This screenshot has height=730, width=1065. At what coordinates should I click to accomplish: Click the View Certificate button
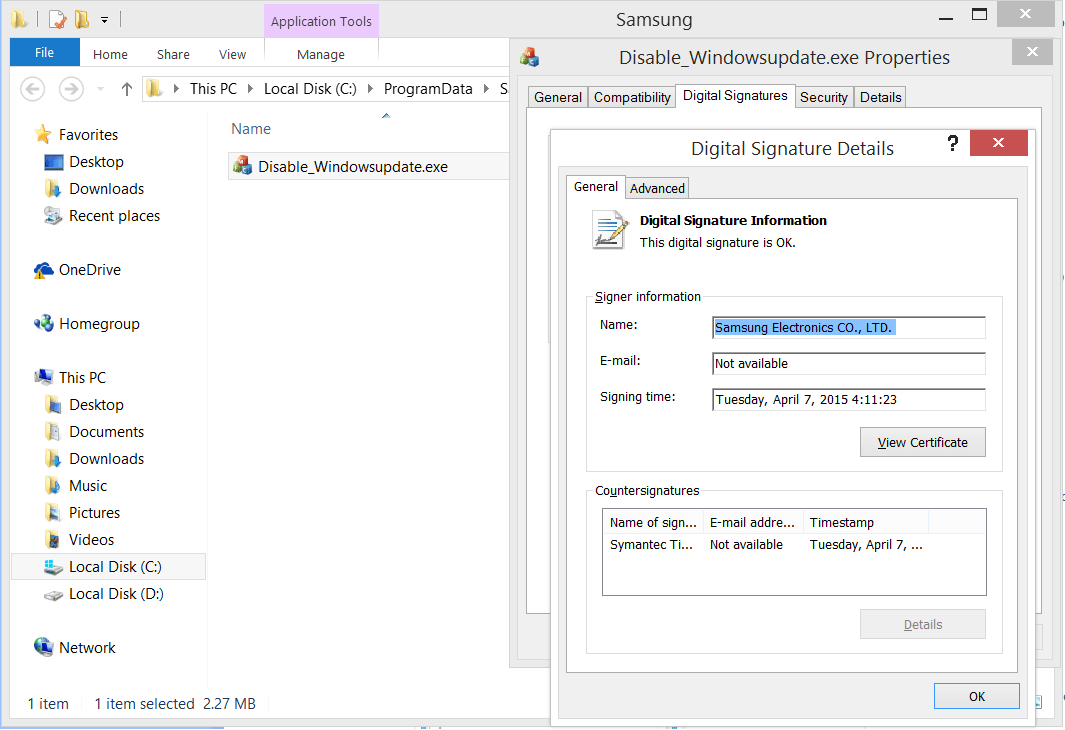pyautogui.click(x=922, y=442)
